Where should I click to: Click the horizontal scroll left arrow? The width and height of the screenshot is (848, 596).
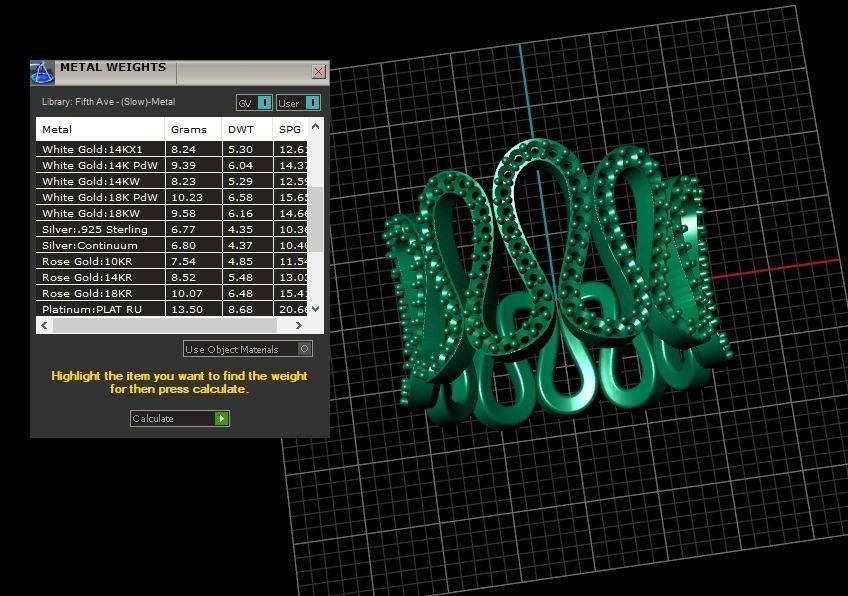(44, 326)
